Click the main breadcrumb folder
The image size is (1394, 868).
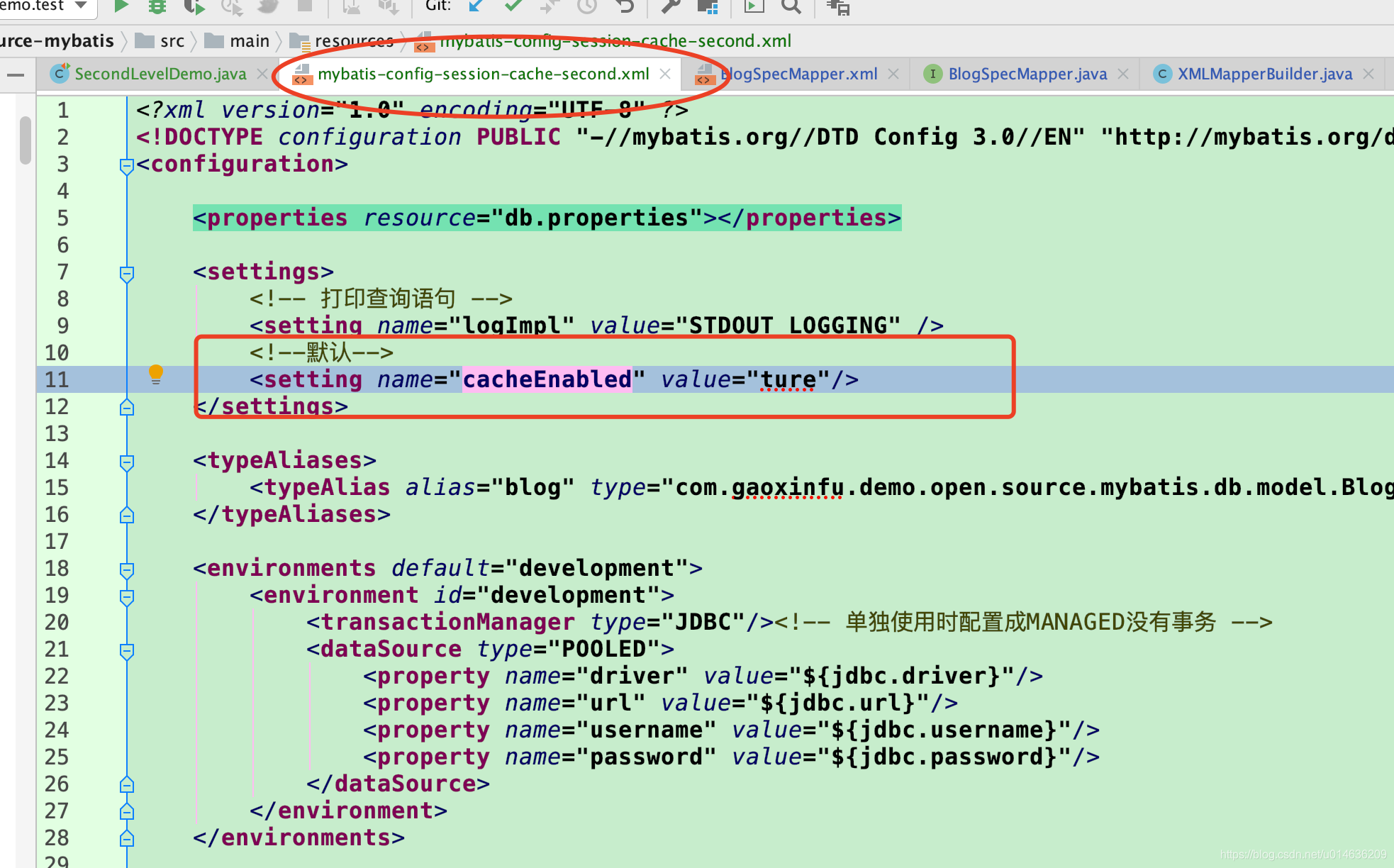pyautogui.click(x=237, y=41)
